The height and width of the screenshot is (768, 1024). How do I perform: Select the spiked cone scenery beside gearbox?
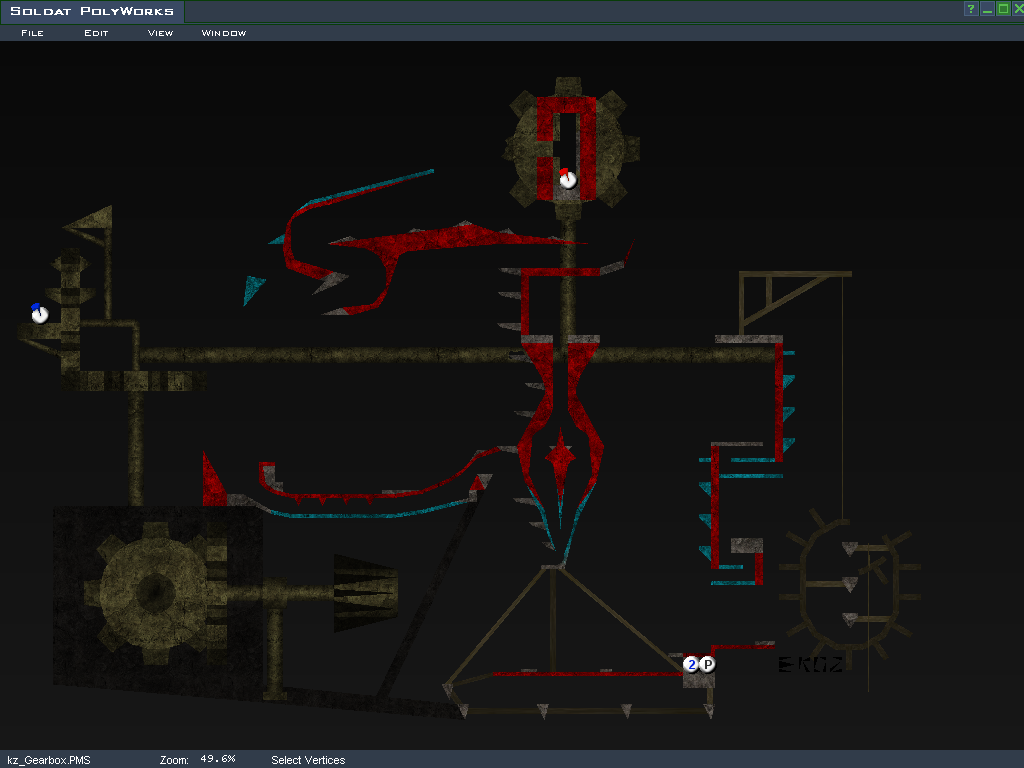365,593
